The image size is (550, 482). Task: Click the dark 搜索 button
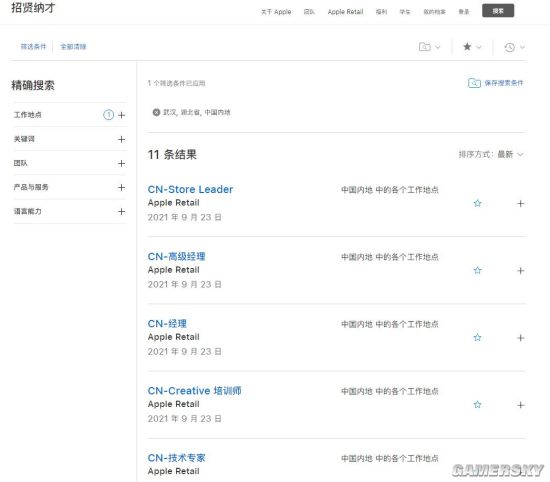coord(498,11)
